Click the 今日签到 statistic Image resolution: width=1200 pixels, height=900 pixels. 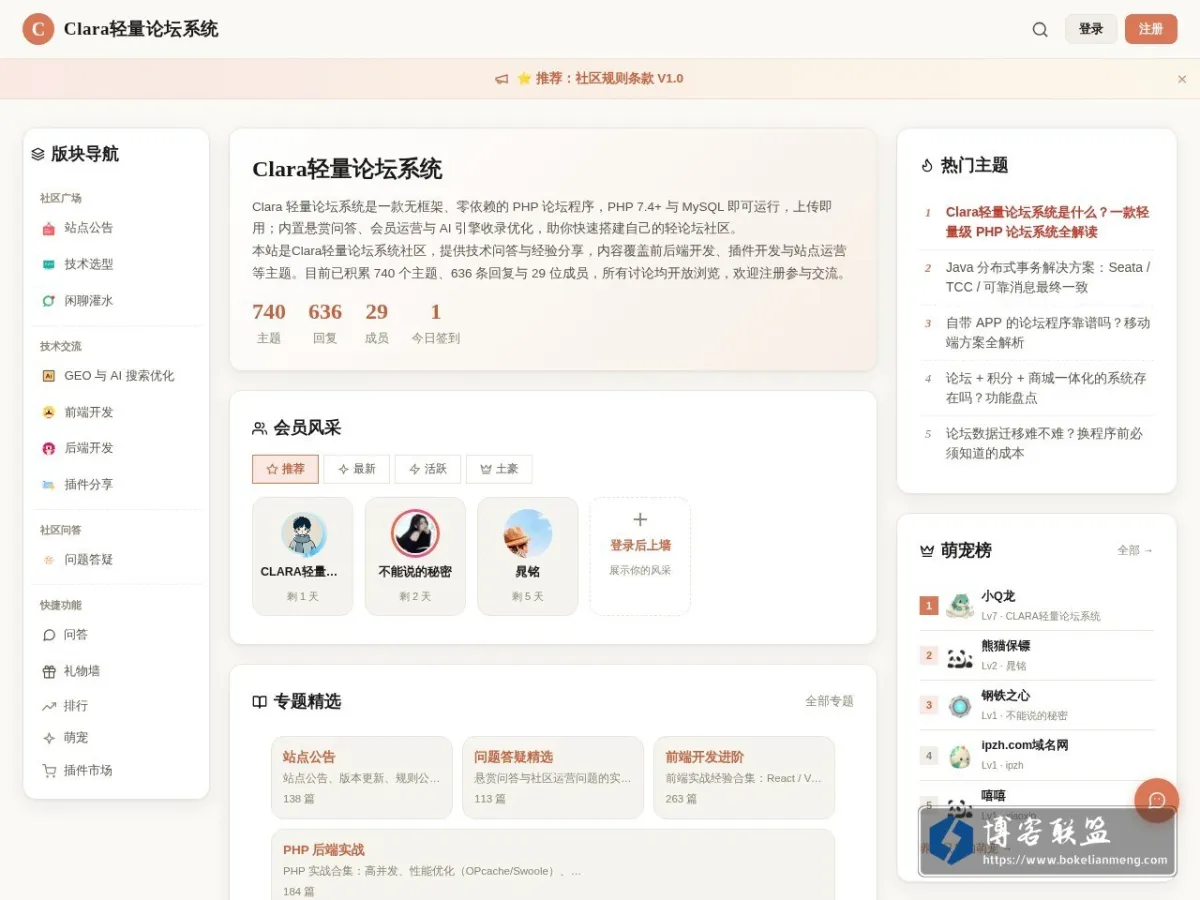pos(436,323)
